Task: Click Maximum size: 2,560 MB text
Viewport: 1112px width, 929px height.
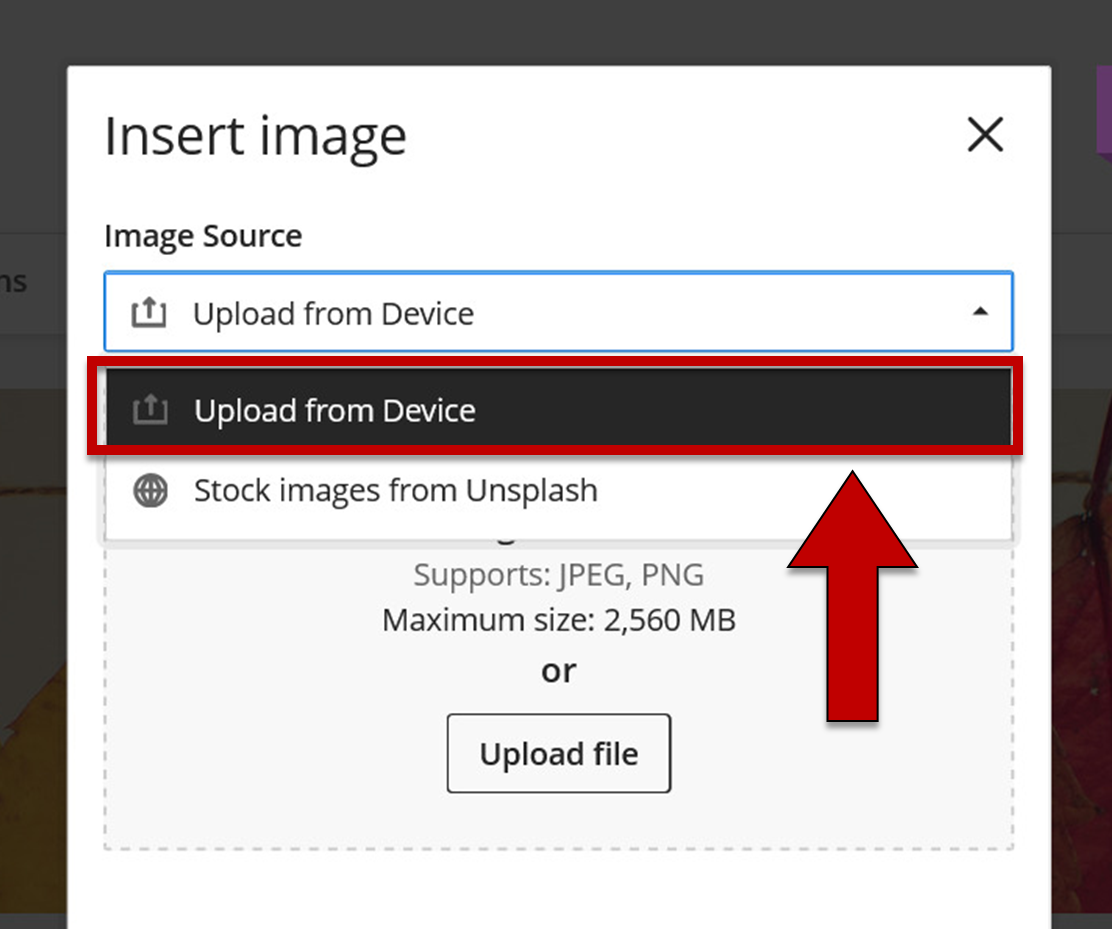Action: (559, 620)
